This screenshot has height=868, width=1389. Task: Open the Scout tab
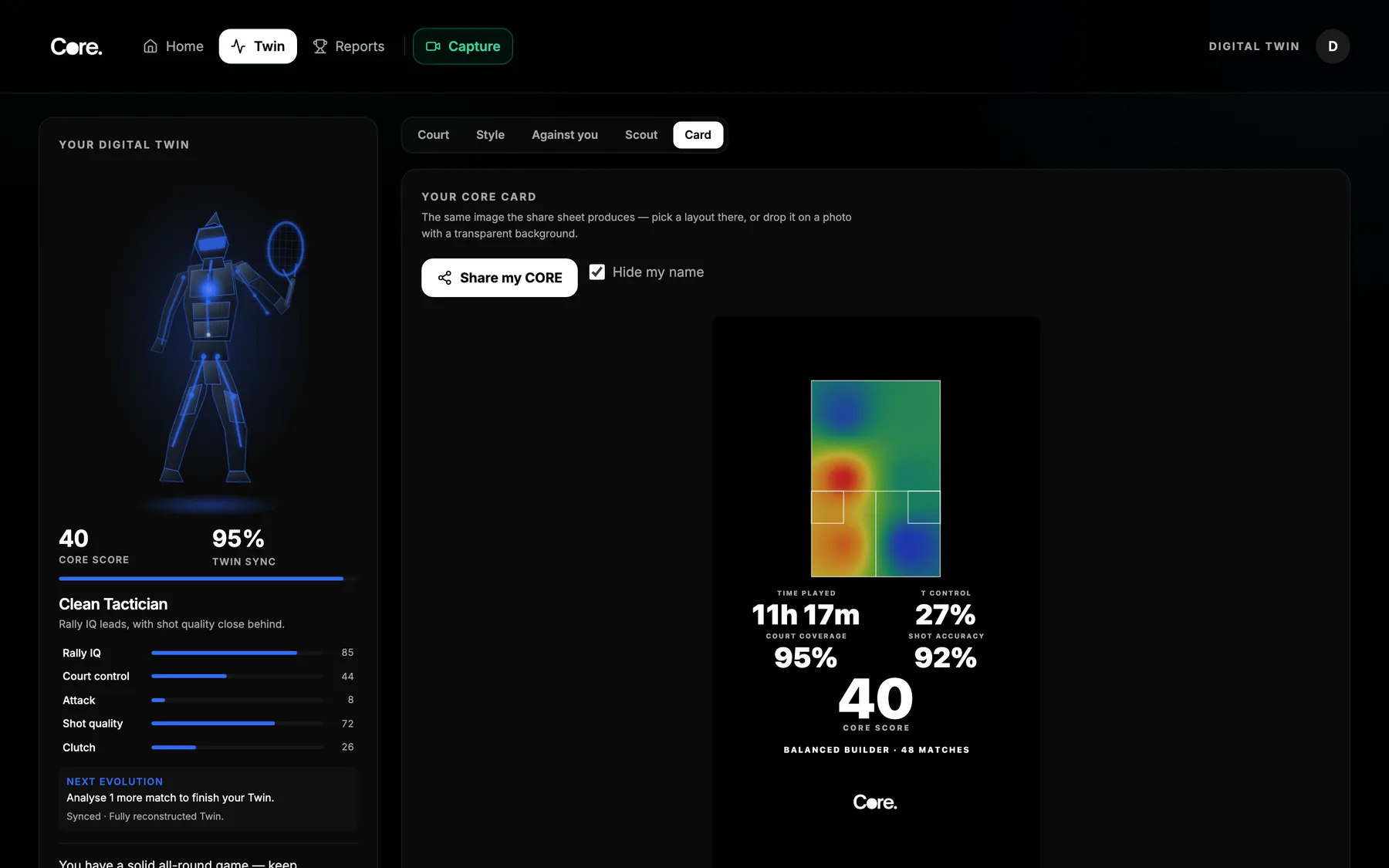pos(641,135)
